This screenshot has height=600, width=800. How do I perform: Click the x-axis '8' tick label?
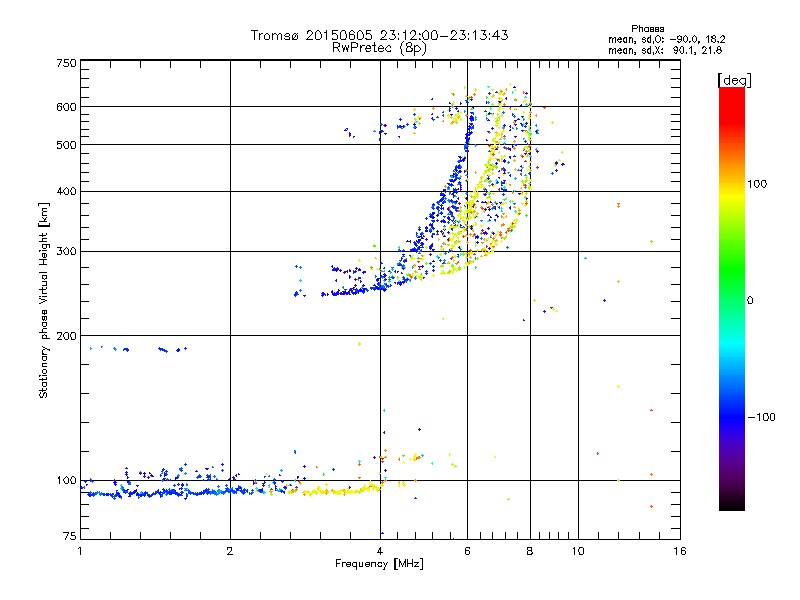530,551
